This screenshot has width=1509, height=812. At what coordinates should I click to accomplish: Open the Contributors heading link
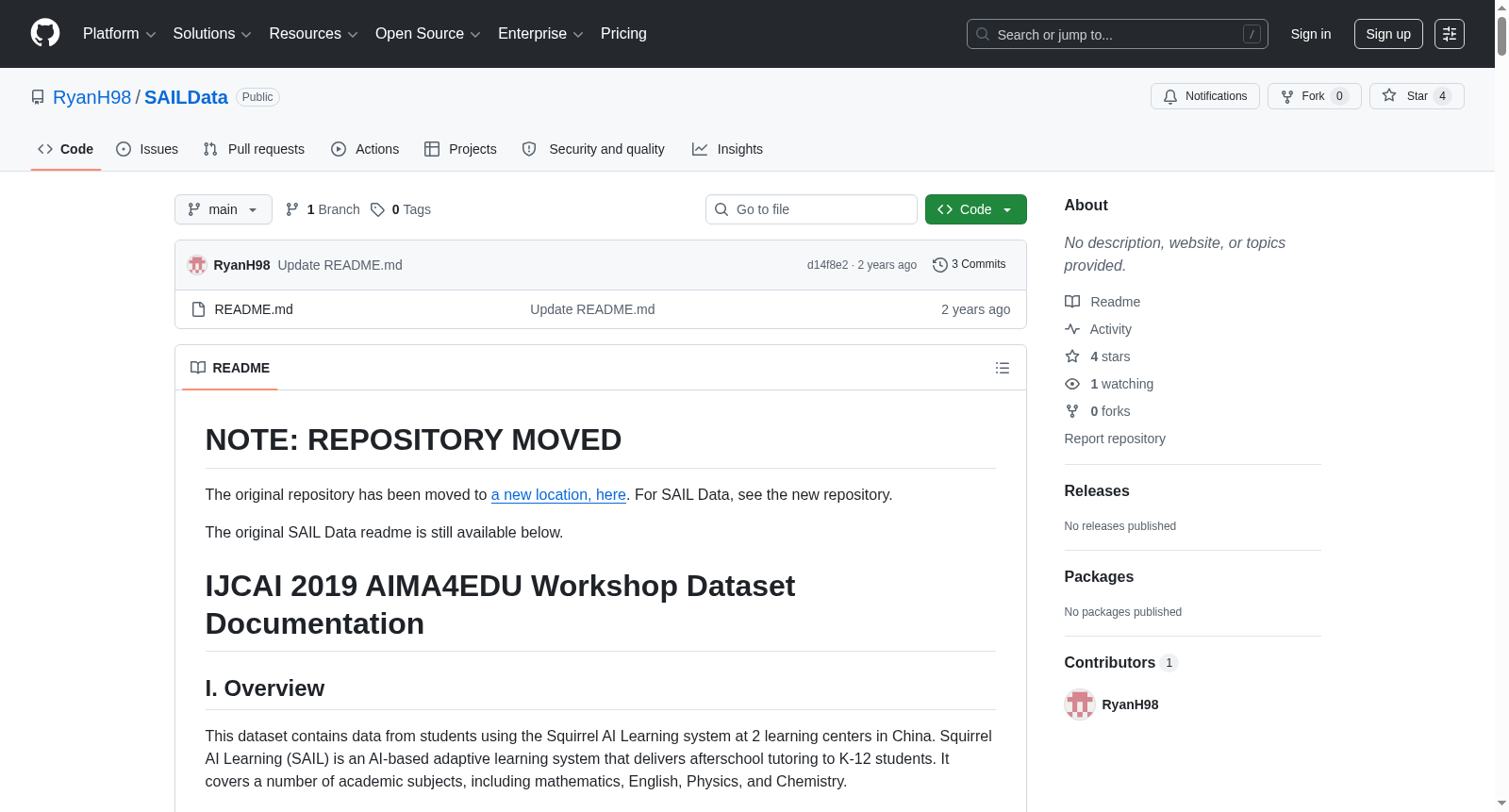point(1121,663)
